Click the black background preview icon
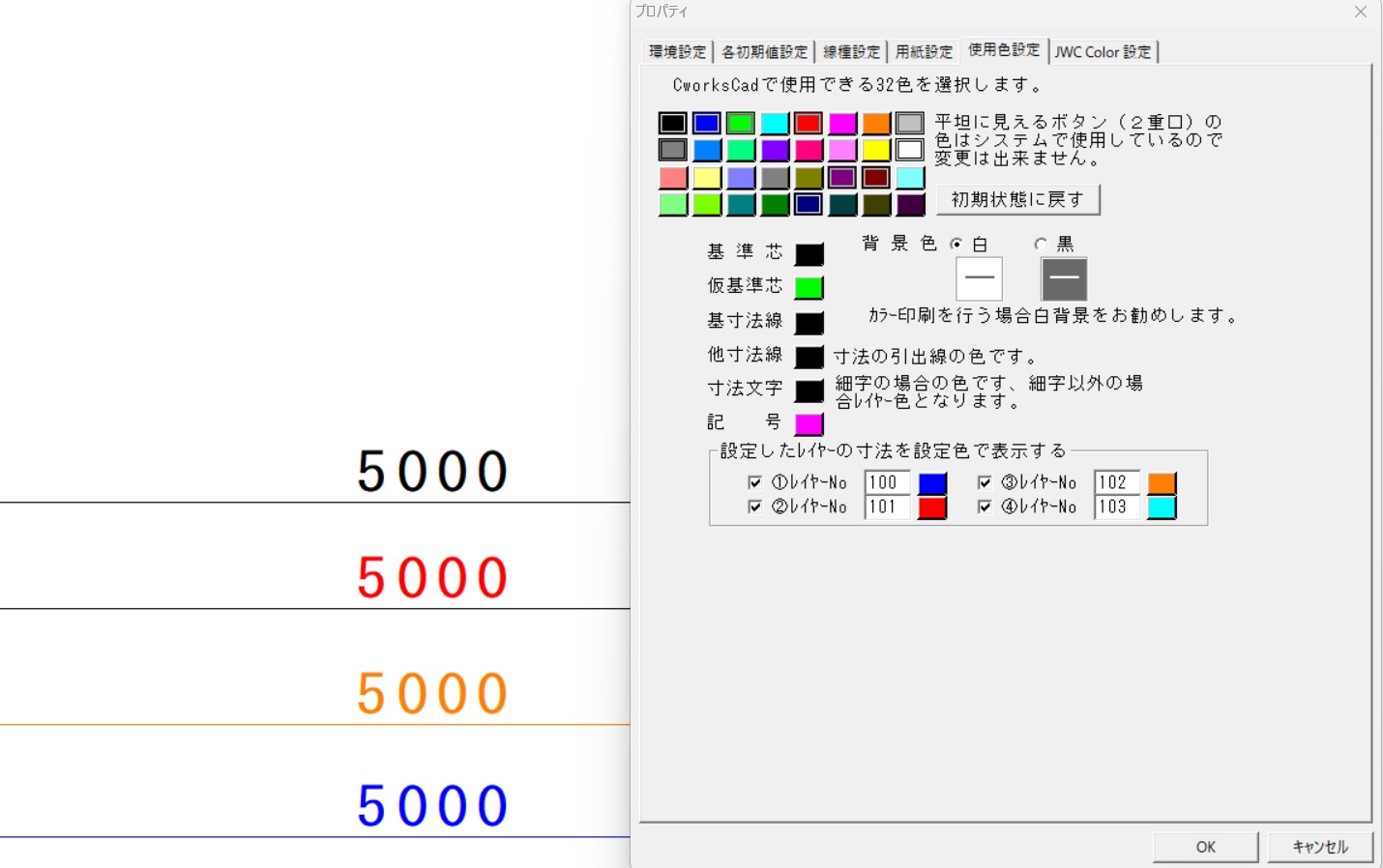 pyautogui.click(x=1064, y=278)
